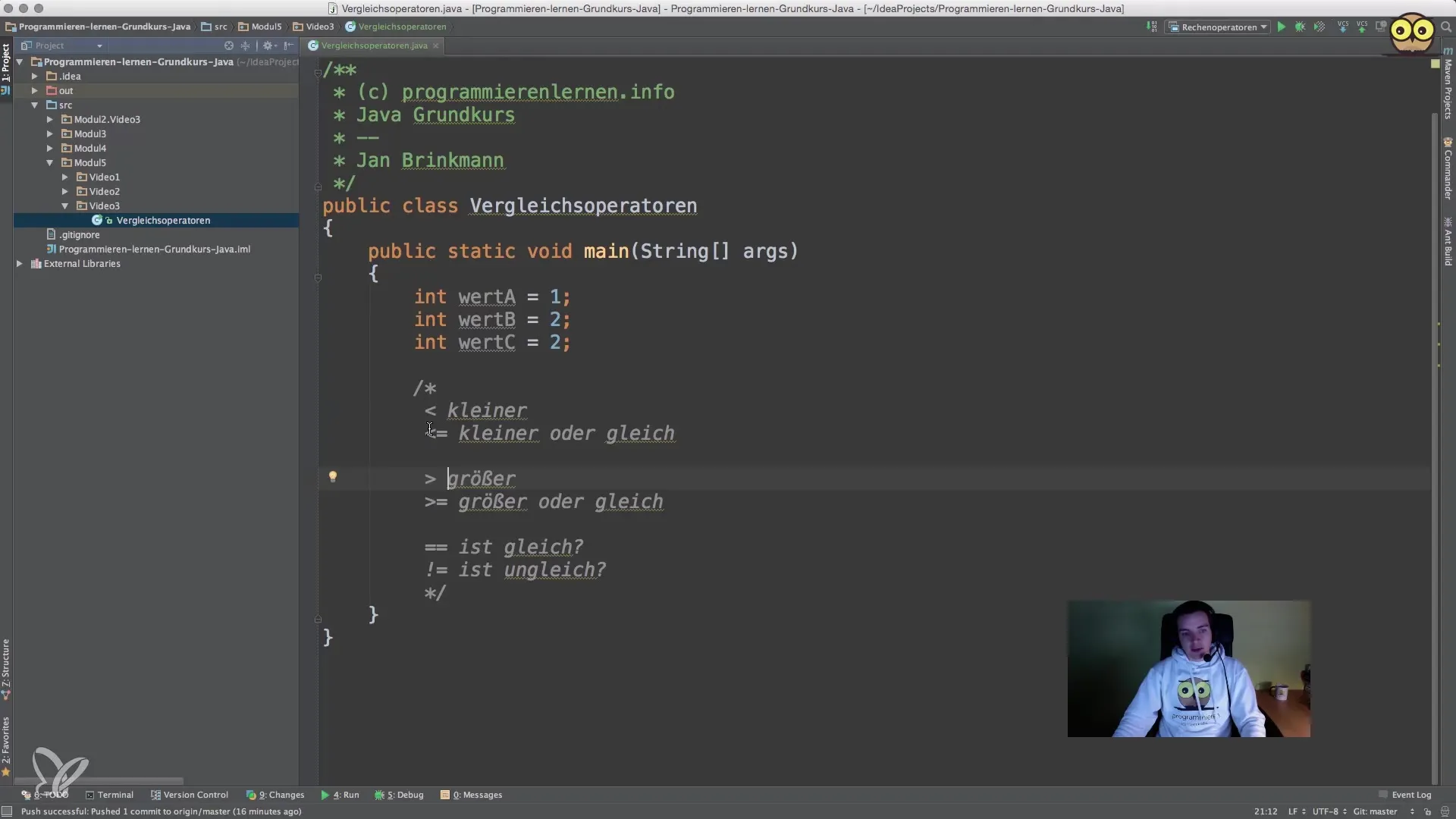Fold the header Javadoc comment via gutter
Viewport: 1456px width, 819px height.
(x=318, y=74)
